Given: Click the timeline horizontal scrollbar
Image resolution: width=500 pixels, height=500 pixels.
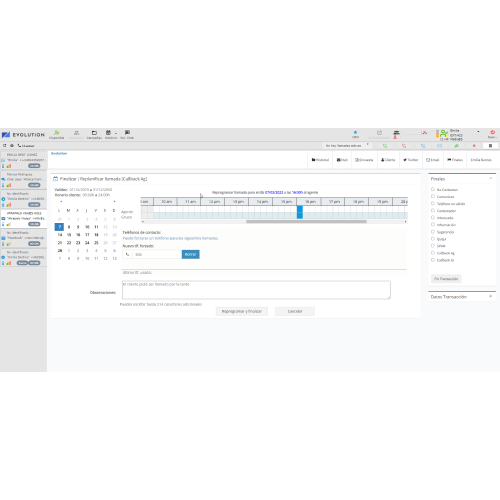Looking at the screenshot, I should point(306,222).
